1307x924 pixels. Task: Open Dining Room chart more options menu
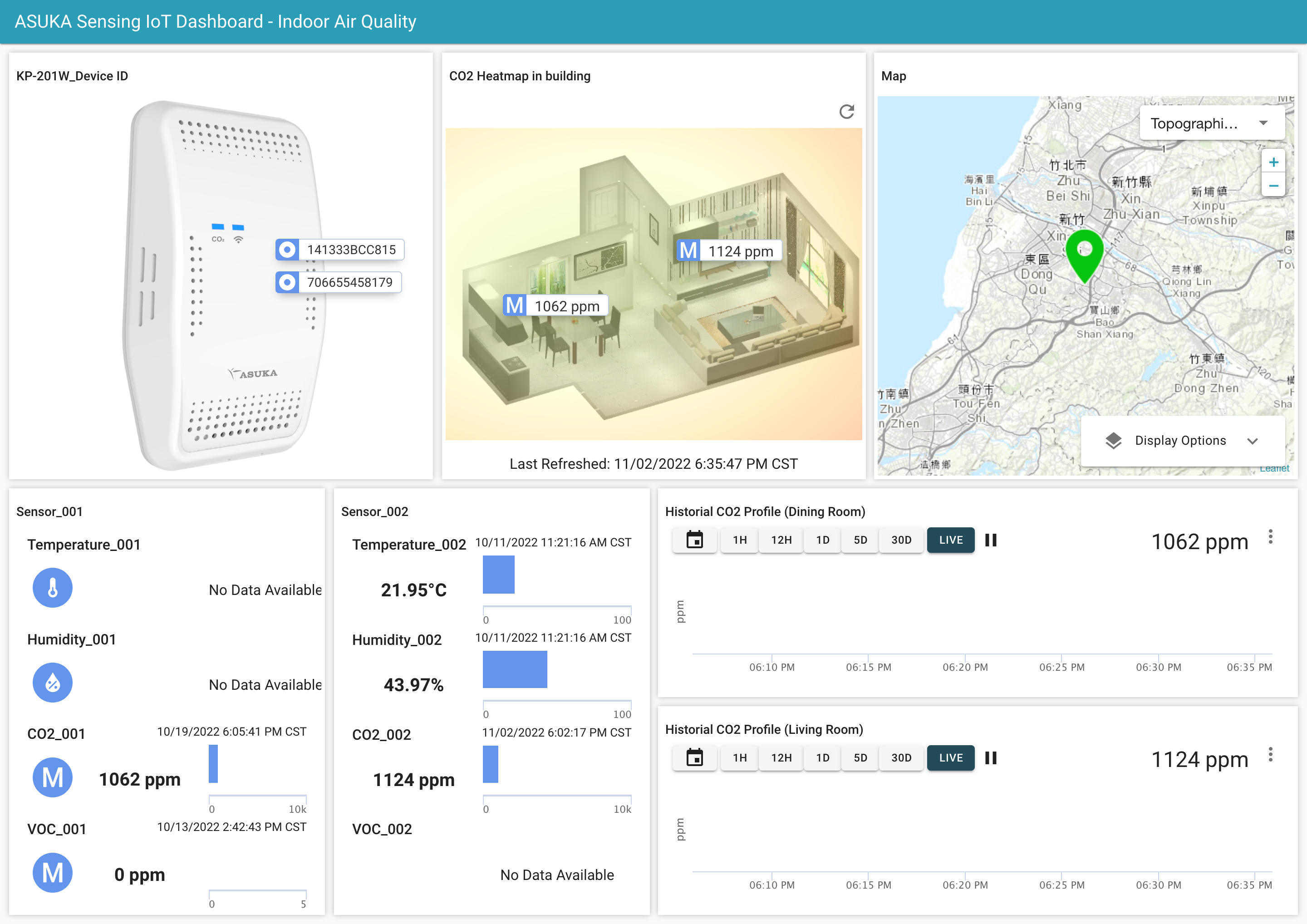tap(1270, 537)
